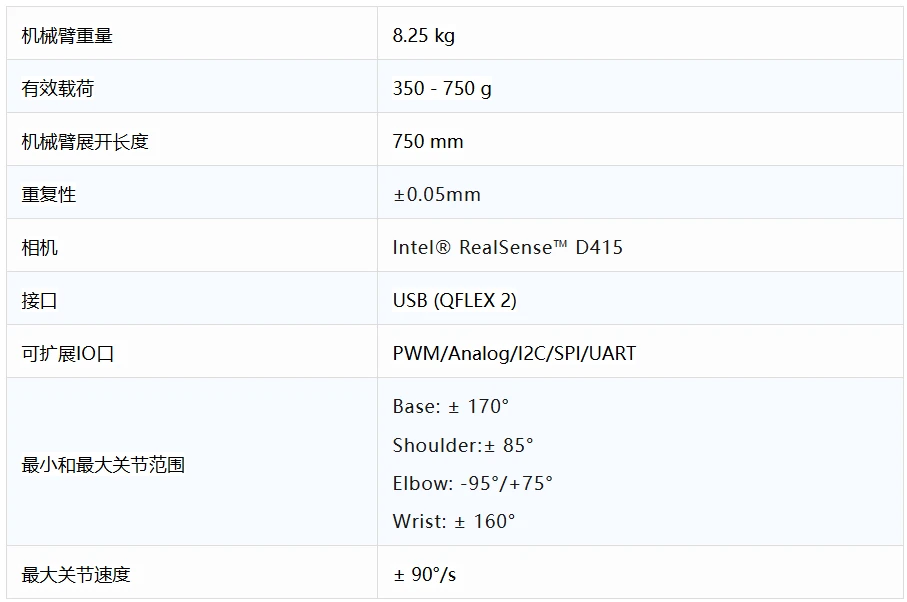907x602 pixels.
Task: Select the PWM/Analog/I2C/SPI/UART text
Action: point(514,353)
